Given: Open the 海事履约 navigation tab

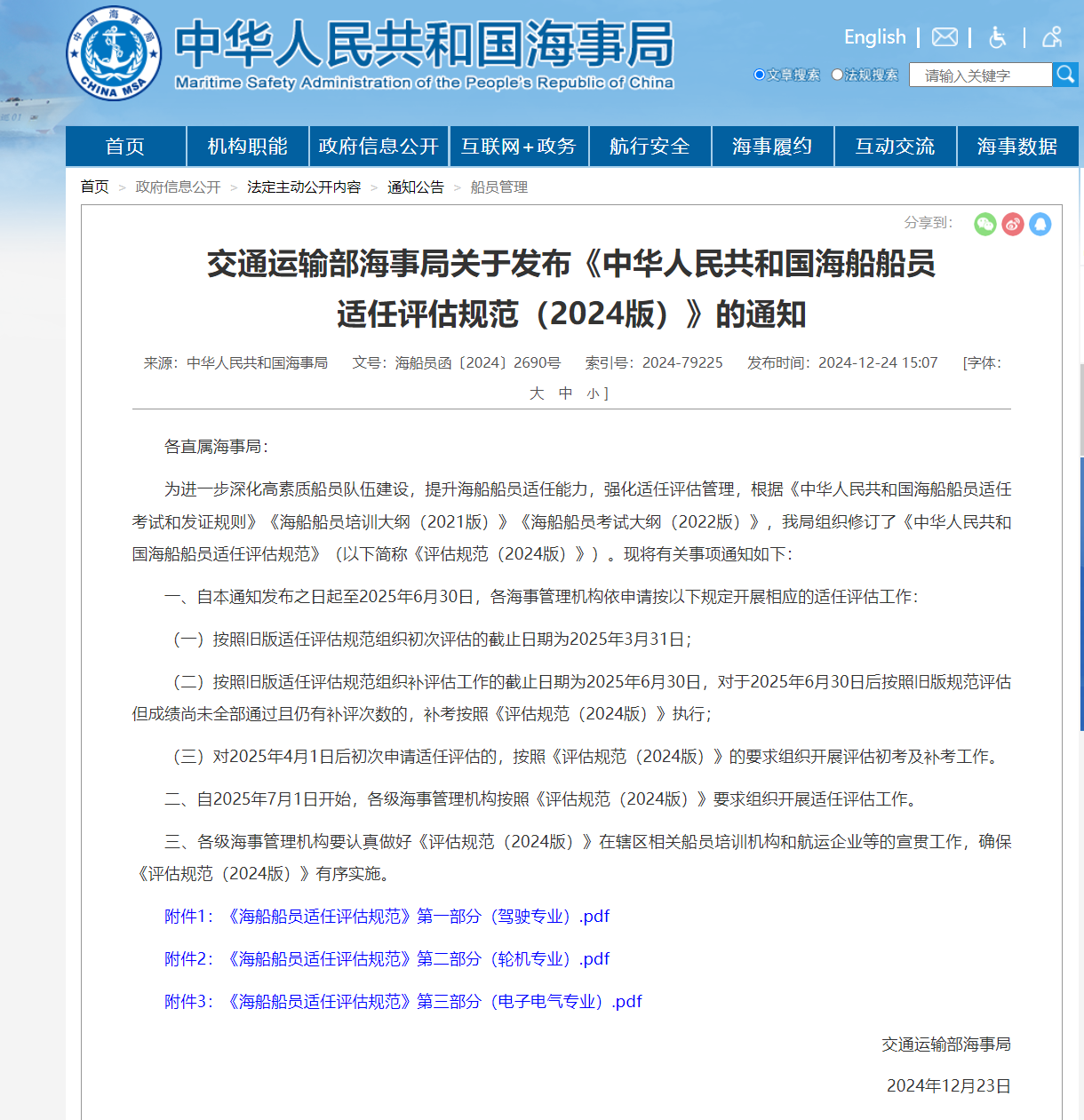Looking at the screenshot, I should pyautogui.click(x=773, y=146).
